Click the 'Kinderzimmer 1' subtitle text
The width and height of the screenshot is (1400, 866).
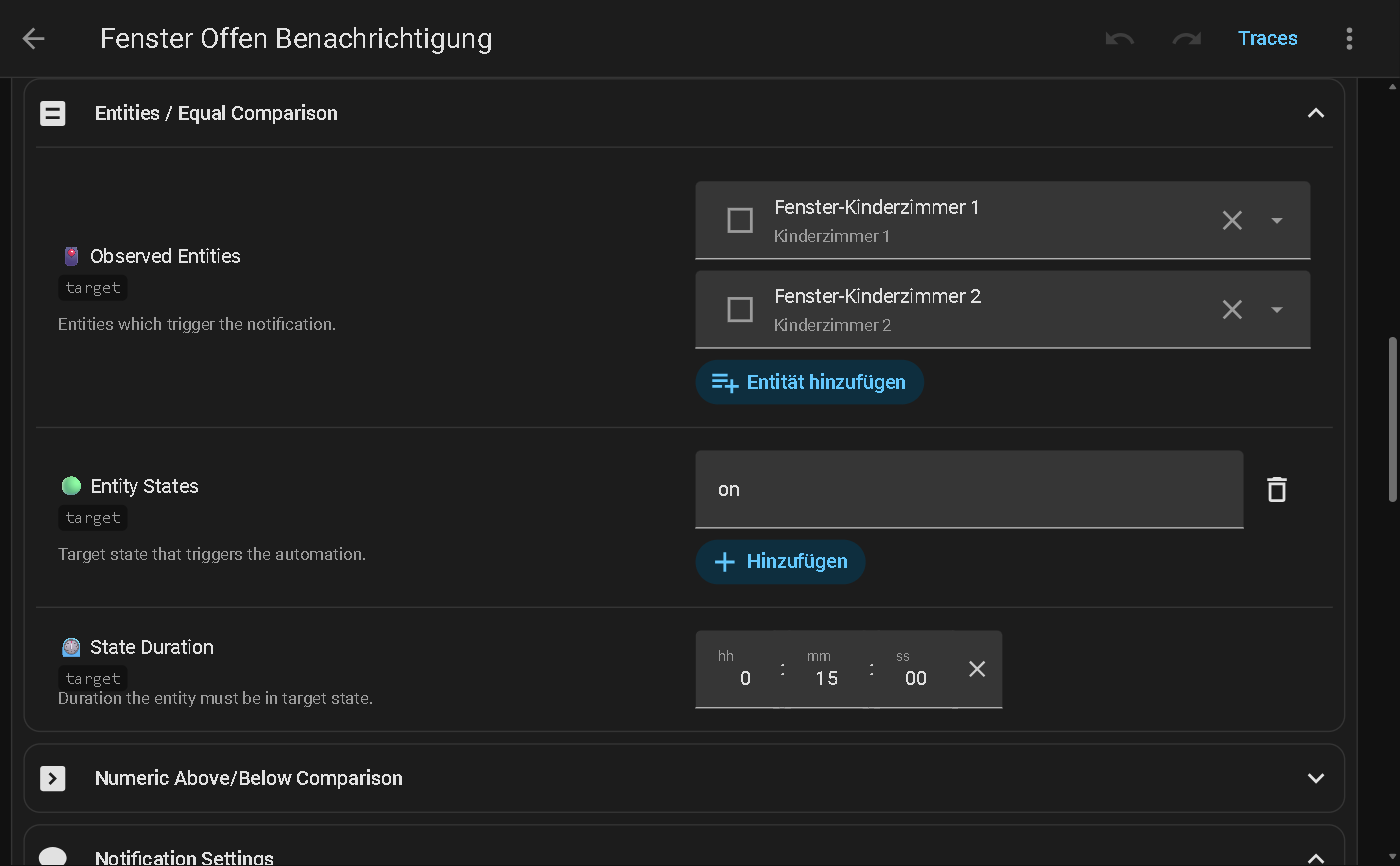pyautogui.click(x=832, y=236)
